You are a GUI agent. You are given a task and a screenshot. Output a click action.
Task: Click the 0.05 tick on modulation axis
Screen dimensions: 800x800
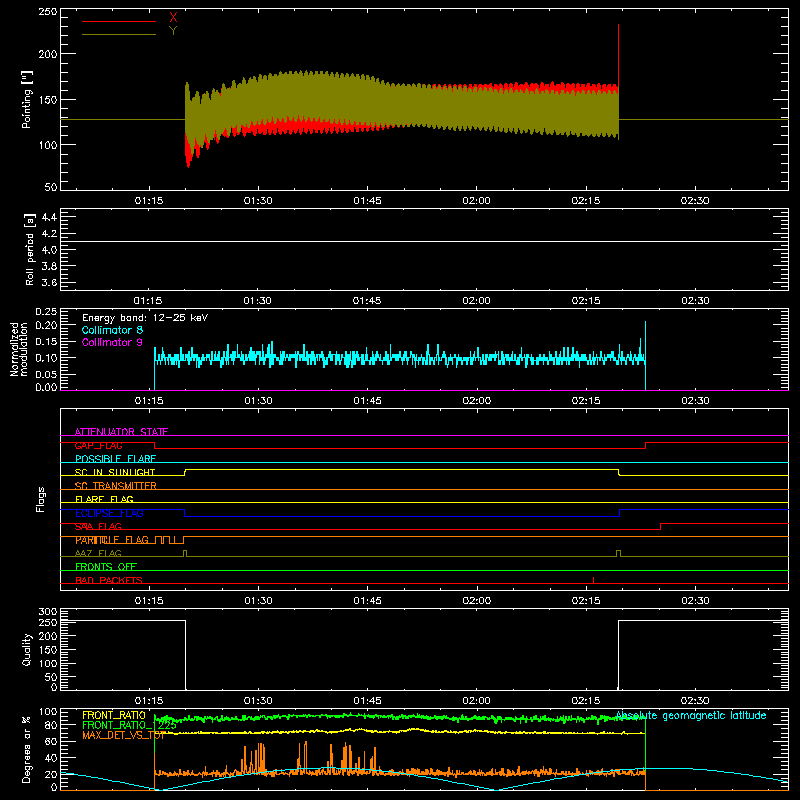(46, 374)
